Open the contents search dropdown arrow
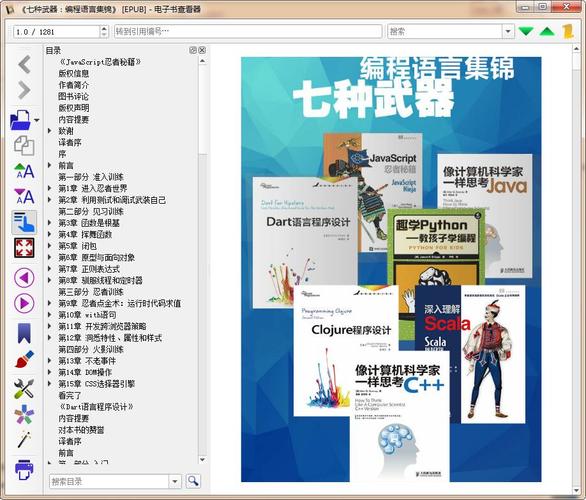Viewport: 586px width, 500px height. (x=175, y=481)
